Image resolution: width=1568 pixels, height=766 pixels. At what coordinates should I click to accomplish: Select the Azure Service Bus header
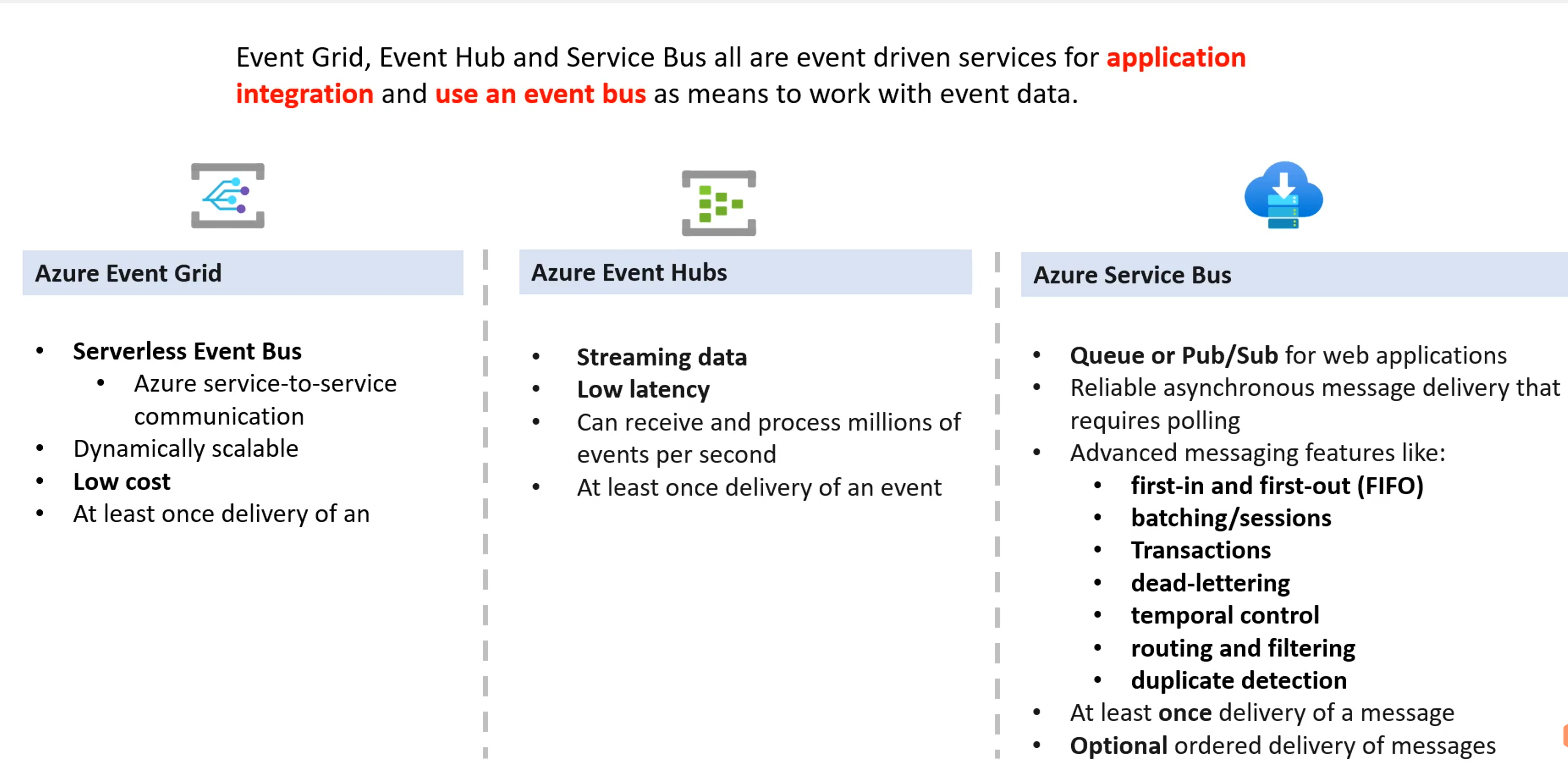coord(1131,275)
